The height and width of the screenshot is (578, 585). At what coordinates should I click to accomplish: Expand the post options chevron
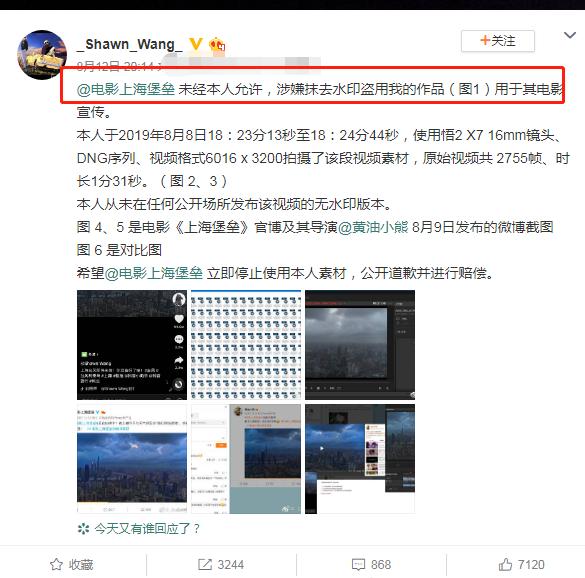pyautogui.click(x=570, y=35)
